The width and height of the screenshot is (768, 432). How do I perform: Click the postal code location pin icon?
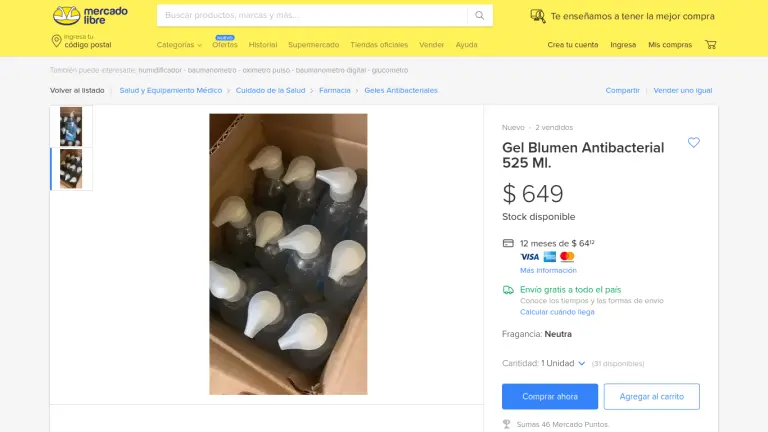click(x=56, y=41)
